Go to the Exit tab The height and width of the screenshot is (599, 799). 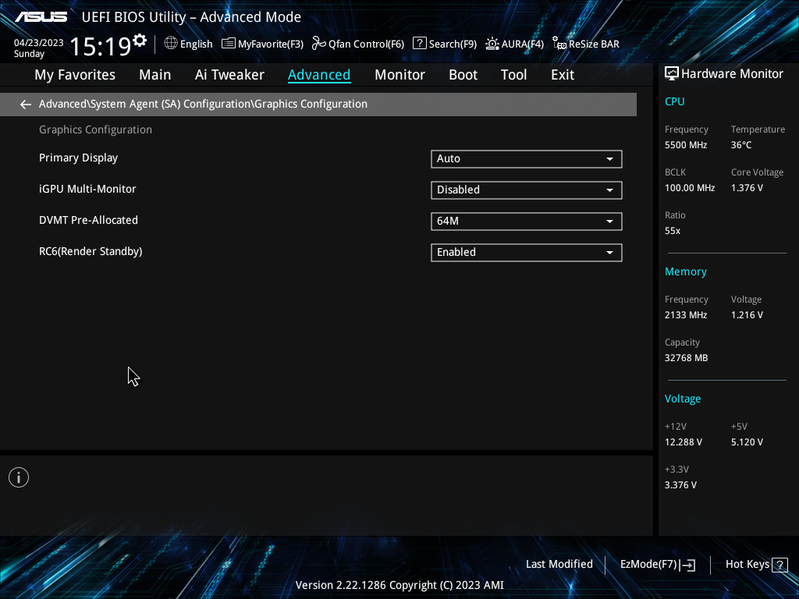563,75
